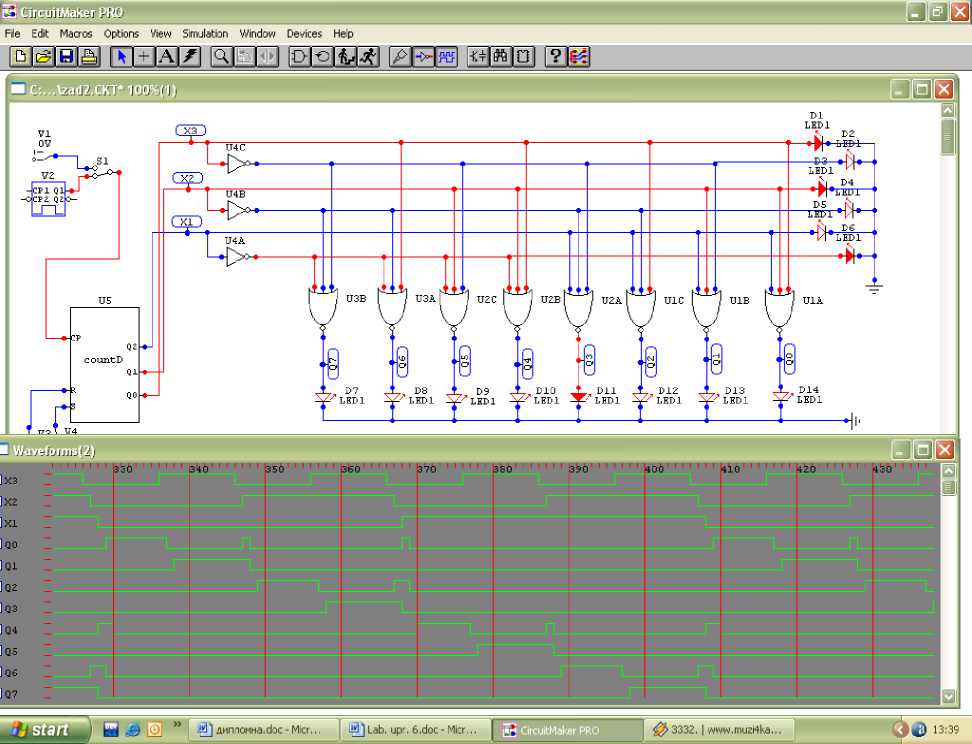This screenshot has height=744, width=972.
Task: Expand hidden system tray icons arrow
Action: tap(899, 729)
